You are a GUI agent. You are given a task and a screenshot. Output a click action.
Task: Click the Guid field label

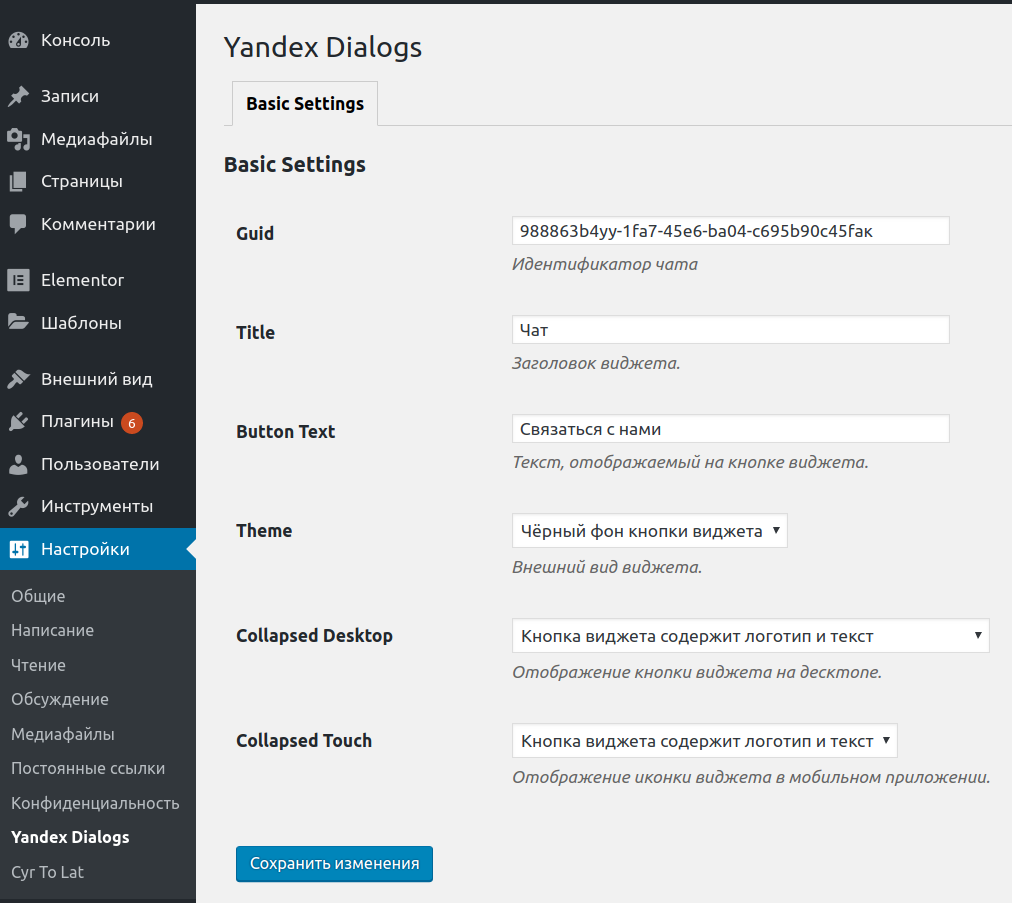coord(255,234)
